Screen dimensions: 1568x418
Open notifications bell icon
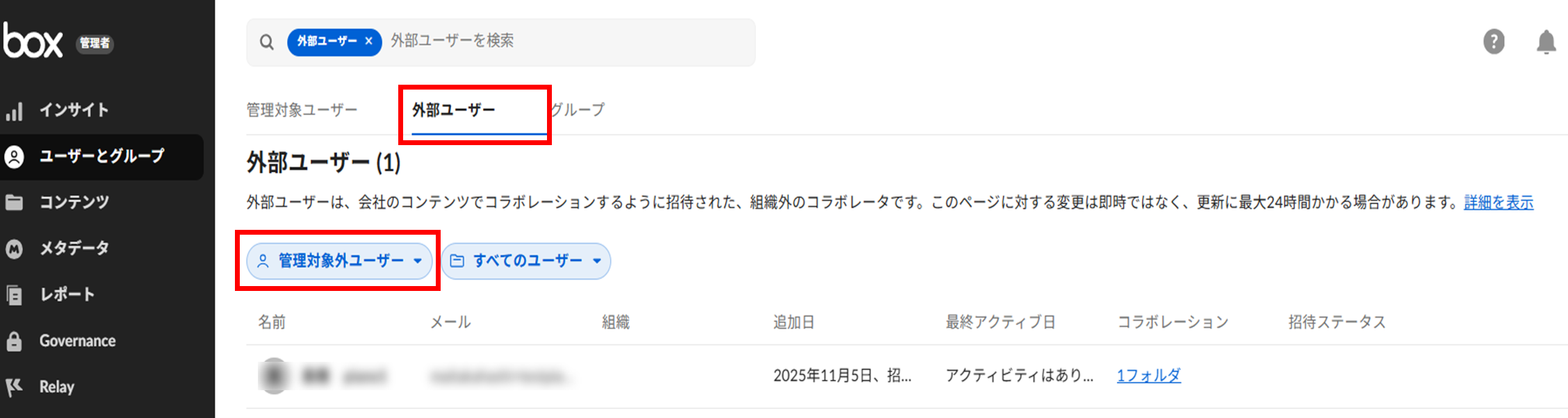(1546, 42)
